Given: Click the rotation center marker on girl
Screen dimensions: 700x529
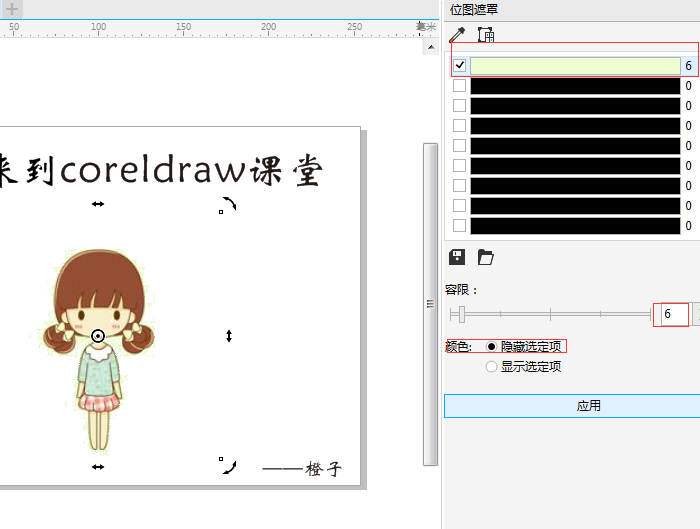Looking at the screenshot, I should (x=98, y=336).
